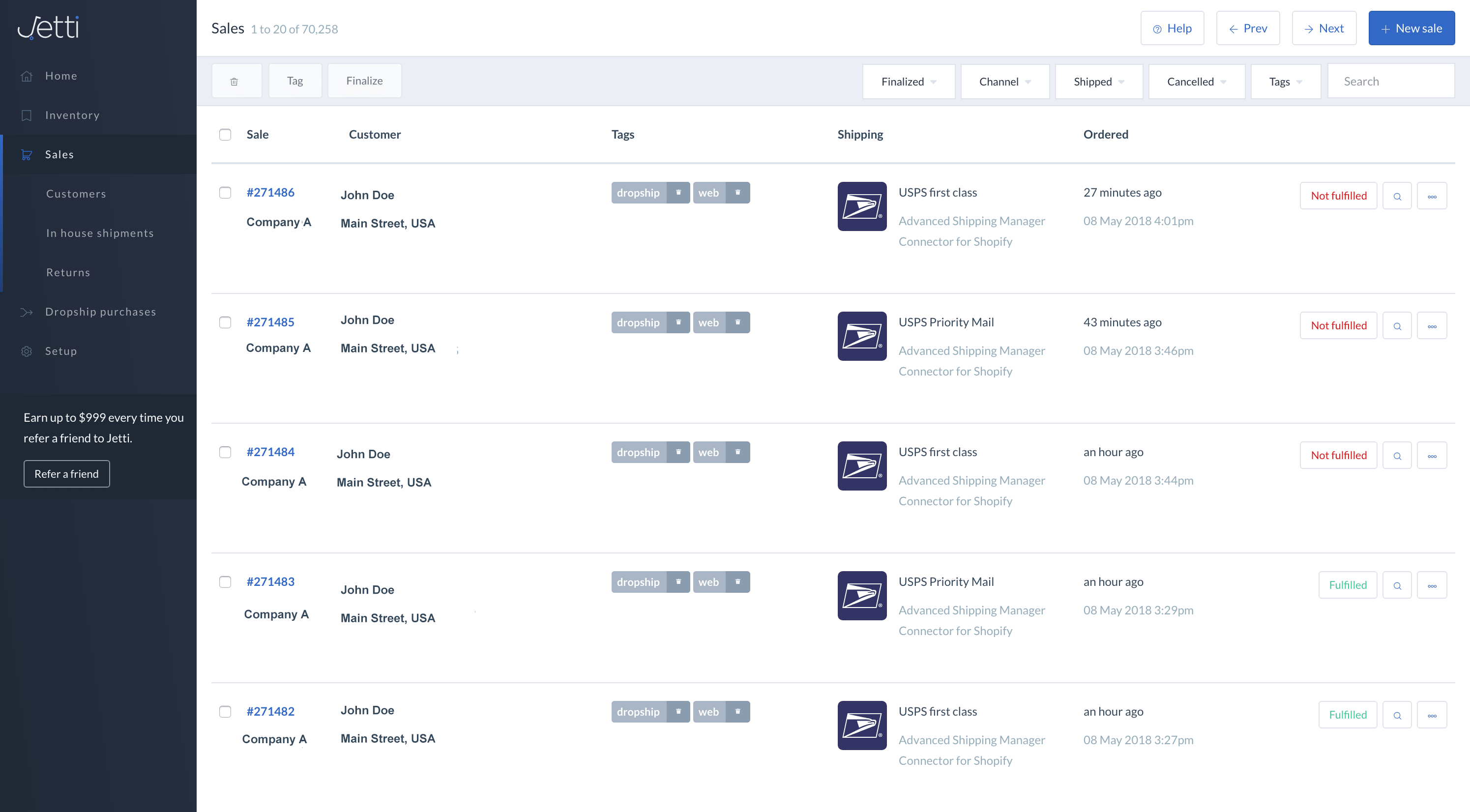Go to Inventory in the sidebar

tap(72, 116)
